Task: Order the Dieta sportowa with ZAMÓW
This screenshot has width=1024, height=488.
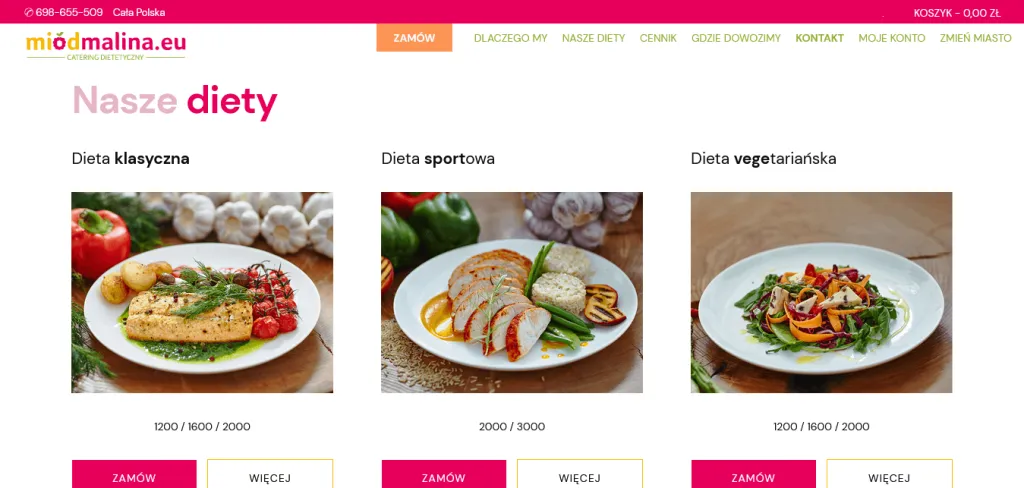Action: coord(443,474)
